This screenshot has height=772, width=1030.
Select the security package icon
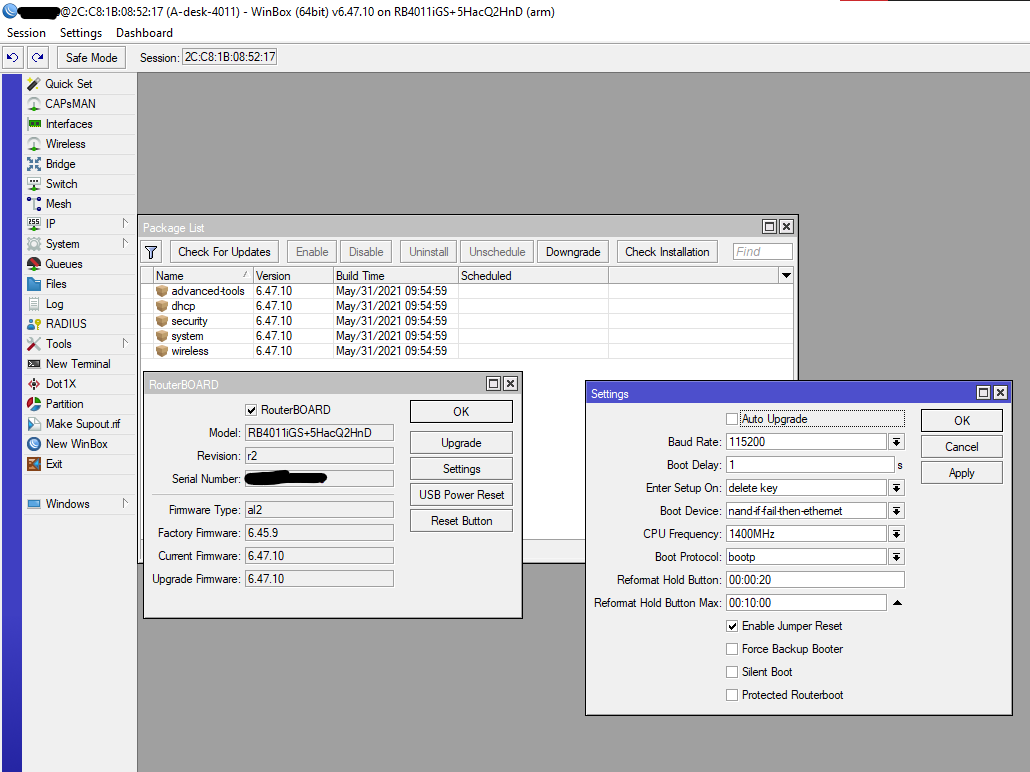[162, 321]
